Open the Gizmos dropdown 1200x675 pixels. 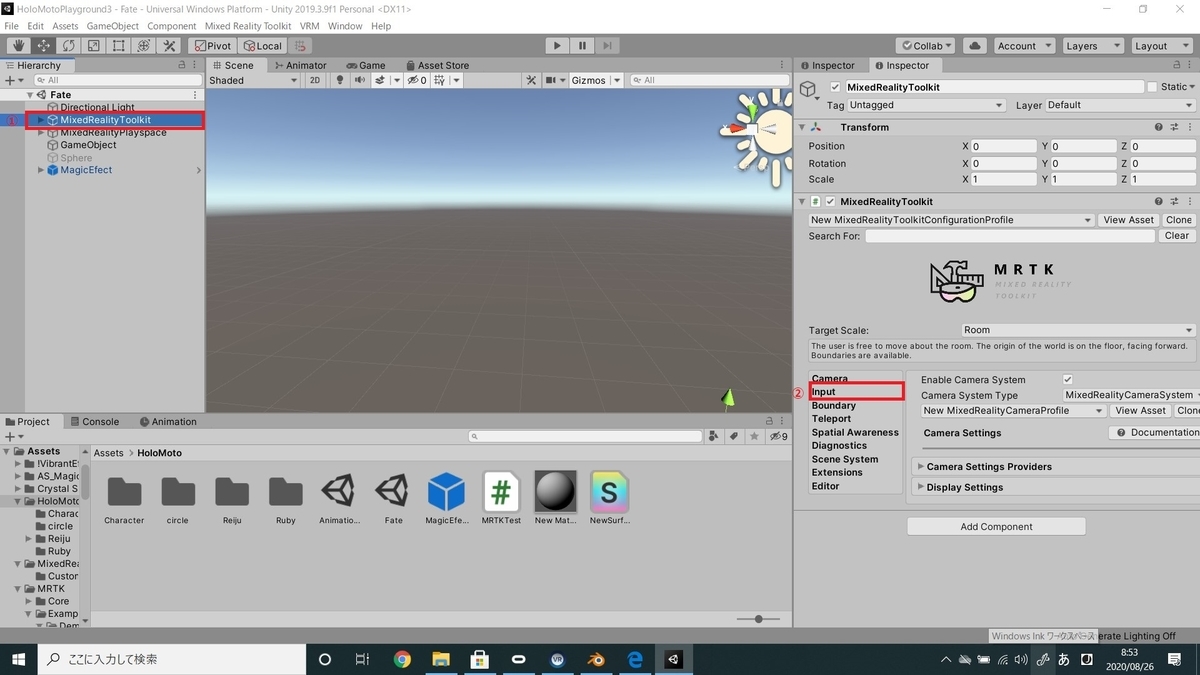596,80
